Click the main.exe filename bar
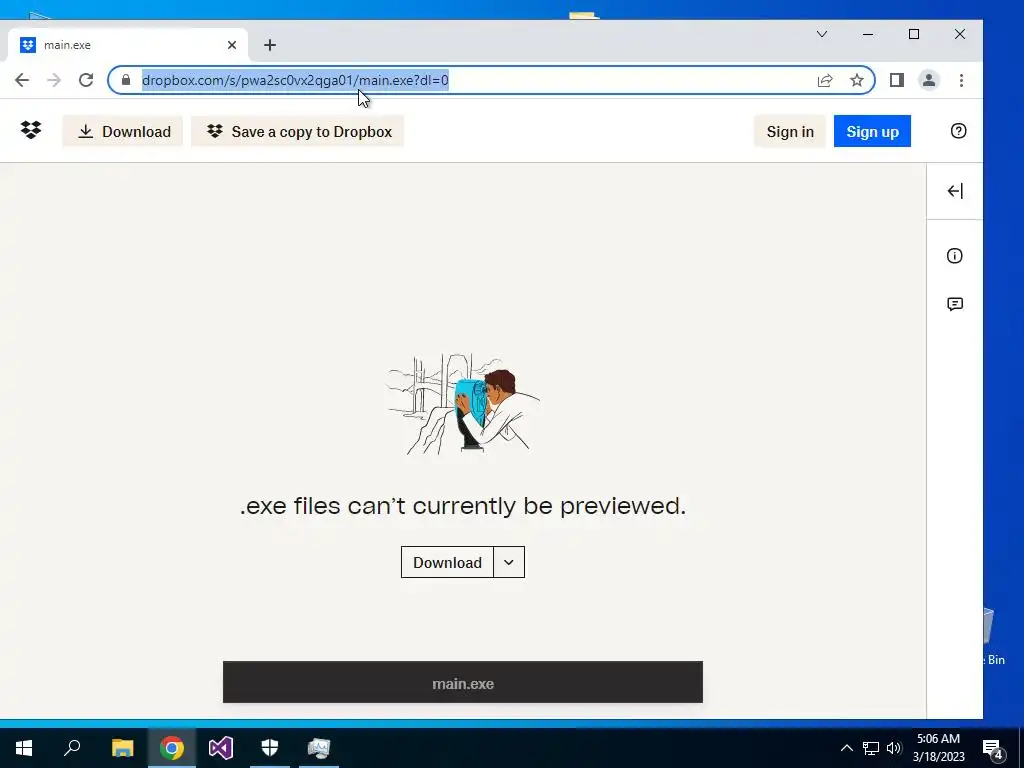 (x=462, y=682)
